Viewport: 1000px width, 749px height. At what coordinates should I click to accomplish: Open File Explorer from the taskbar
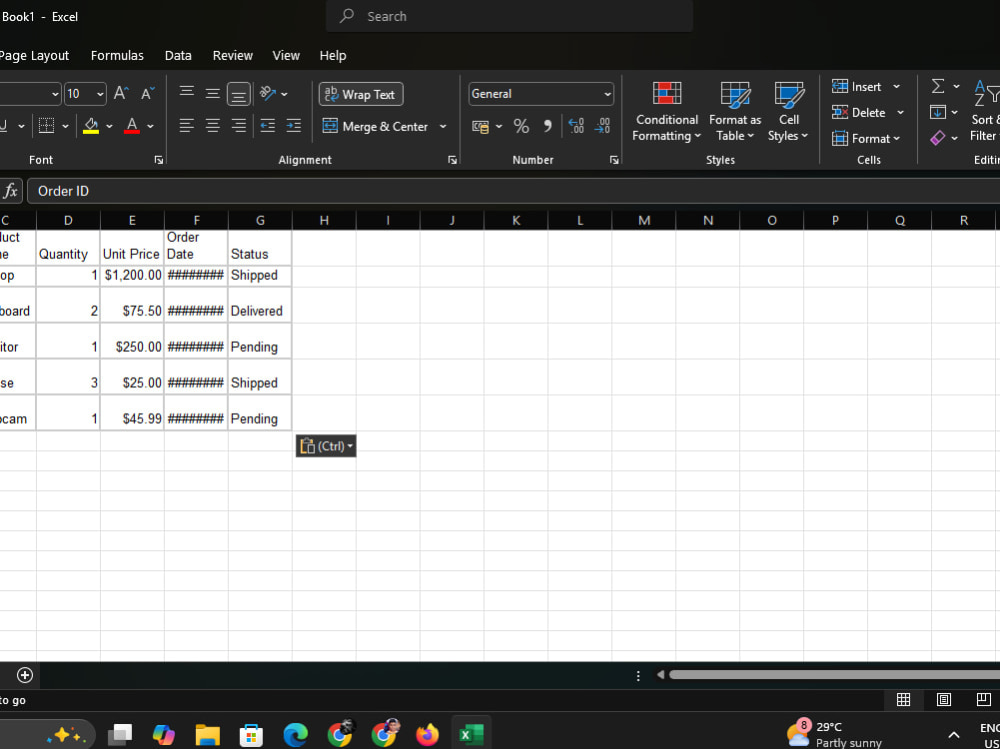(x=207, y=735)
